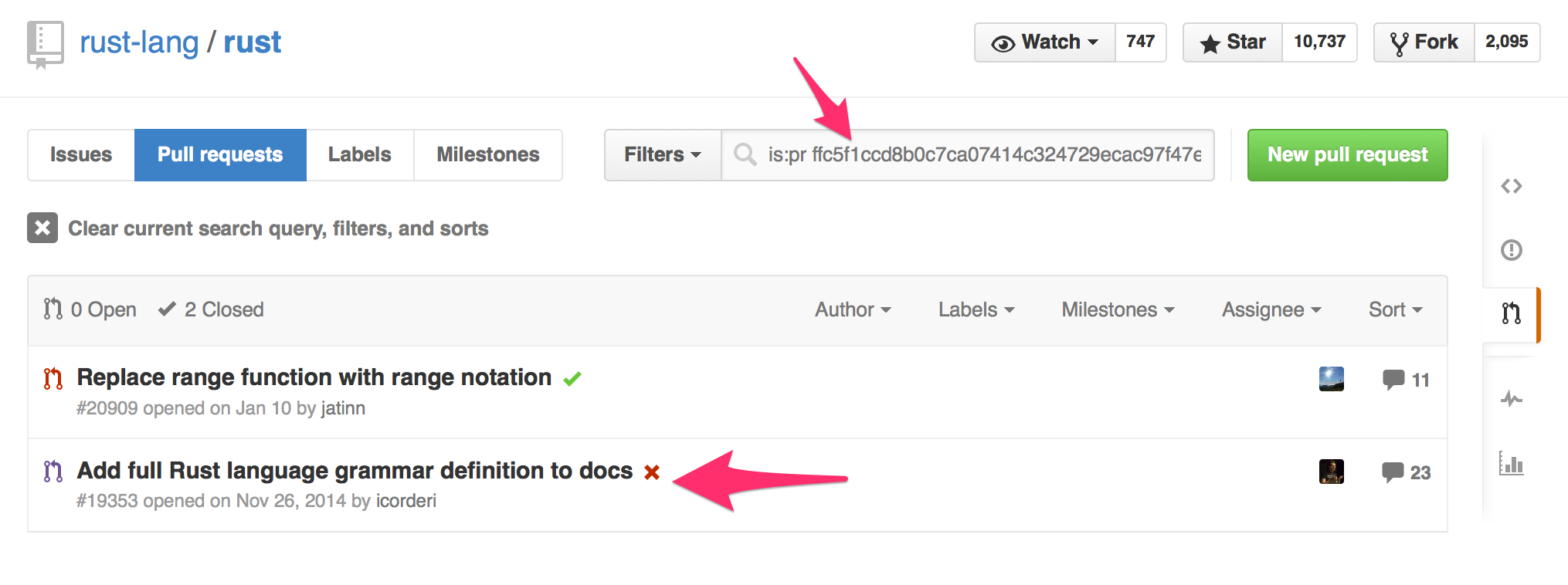View the Graphs bar chart icon in the sidebar
Viewport: 1568px width, 585px height.
pyautogui.click(x=1512, y=464)
